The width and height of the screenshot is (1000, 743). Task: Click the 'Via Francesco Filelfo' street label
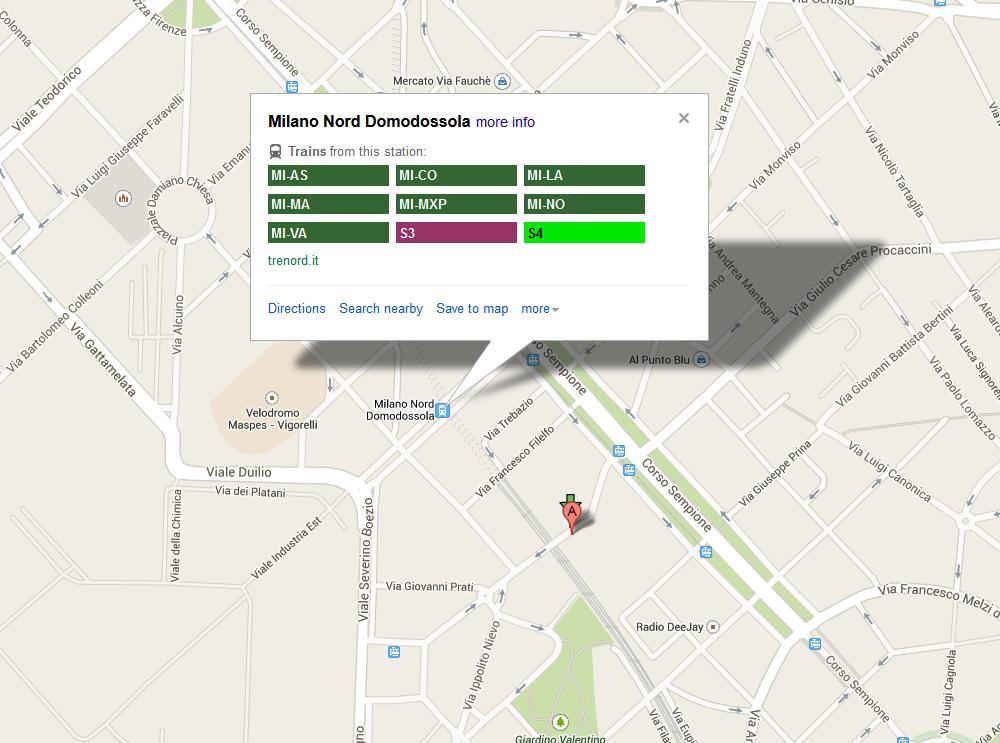tap(515, 461)
